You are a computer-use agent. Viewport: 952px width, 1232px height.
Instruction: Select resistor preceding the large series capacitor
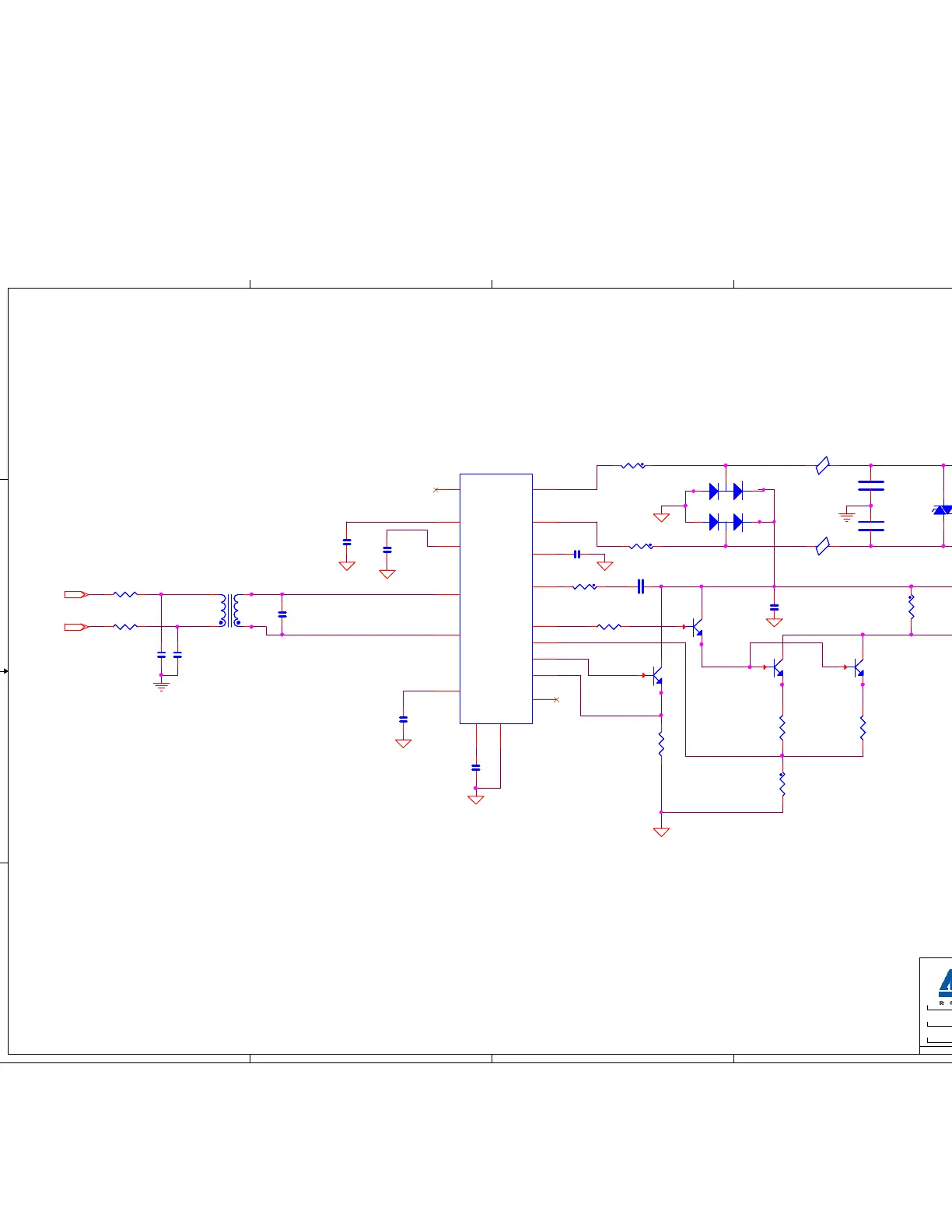(x=585, y=586)
